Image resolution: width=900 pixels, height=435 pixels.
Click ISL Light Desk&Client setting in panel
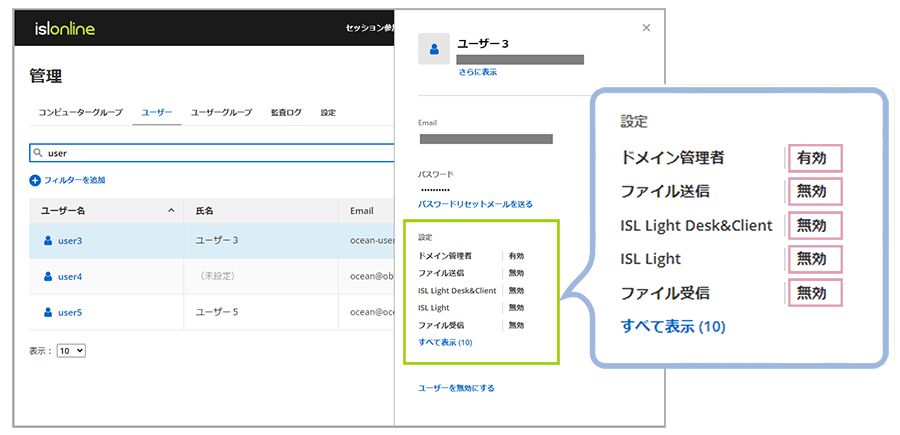coord(471,291)
